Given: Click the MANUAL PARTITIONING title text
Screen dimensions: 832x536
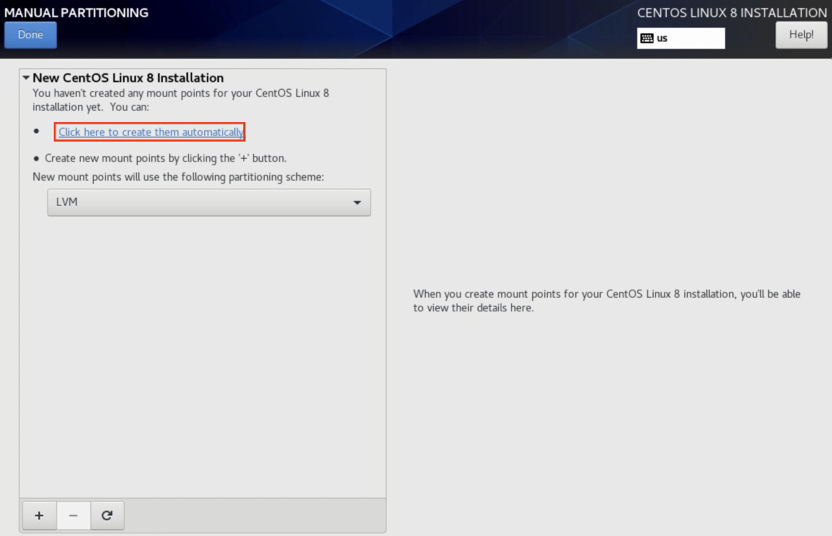Looking at the screenshot, I should click(76, 13).
